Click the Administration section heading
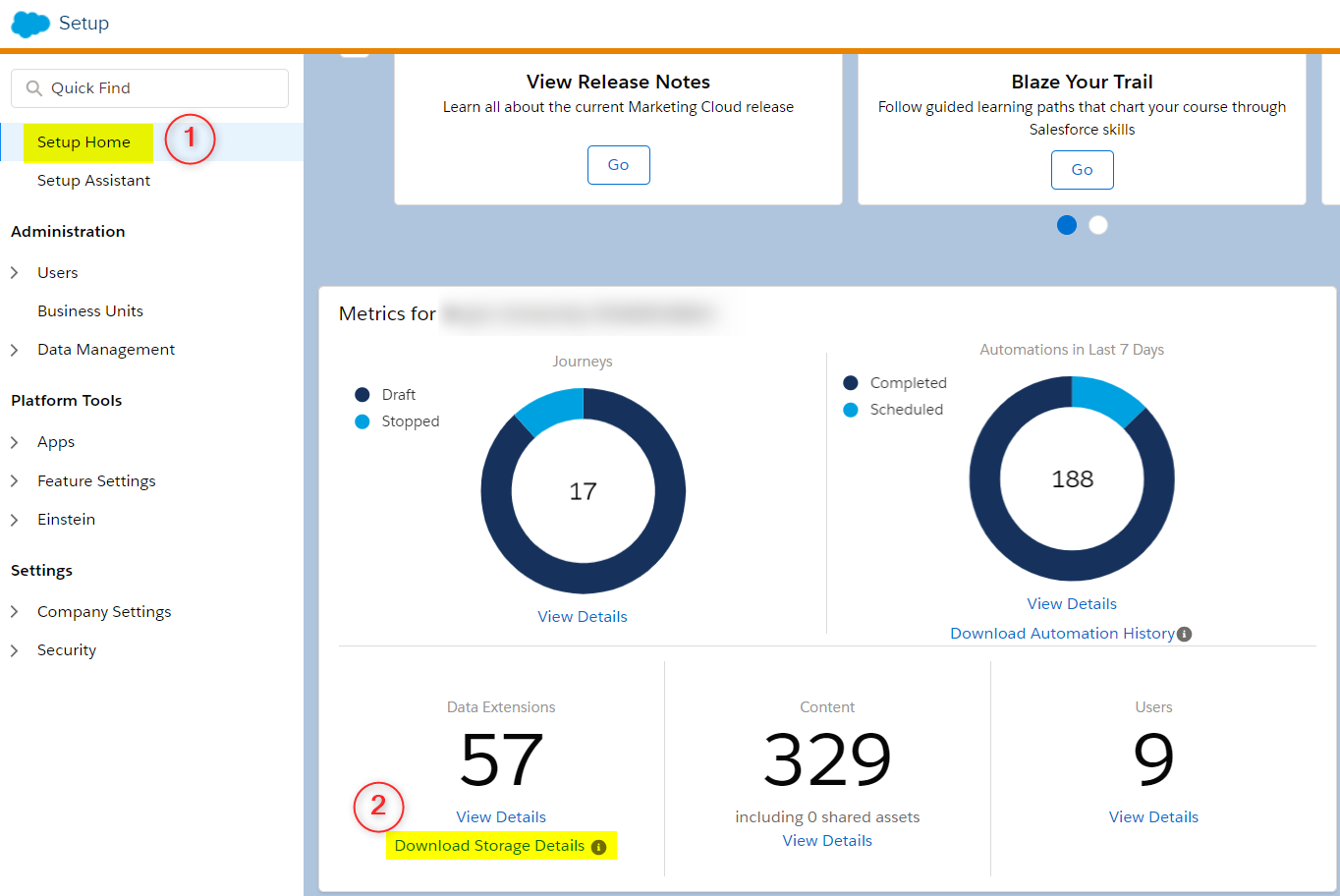Image resolution: width=1340 pixels, height=896 pixels. (x=68, y=232)
